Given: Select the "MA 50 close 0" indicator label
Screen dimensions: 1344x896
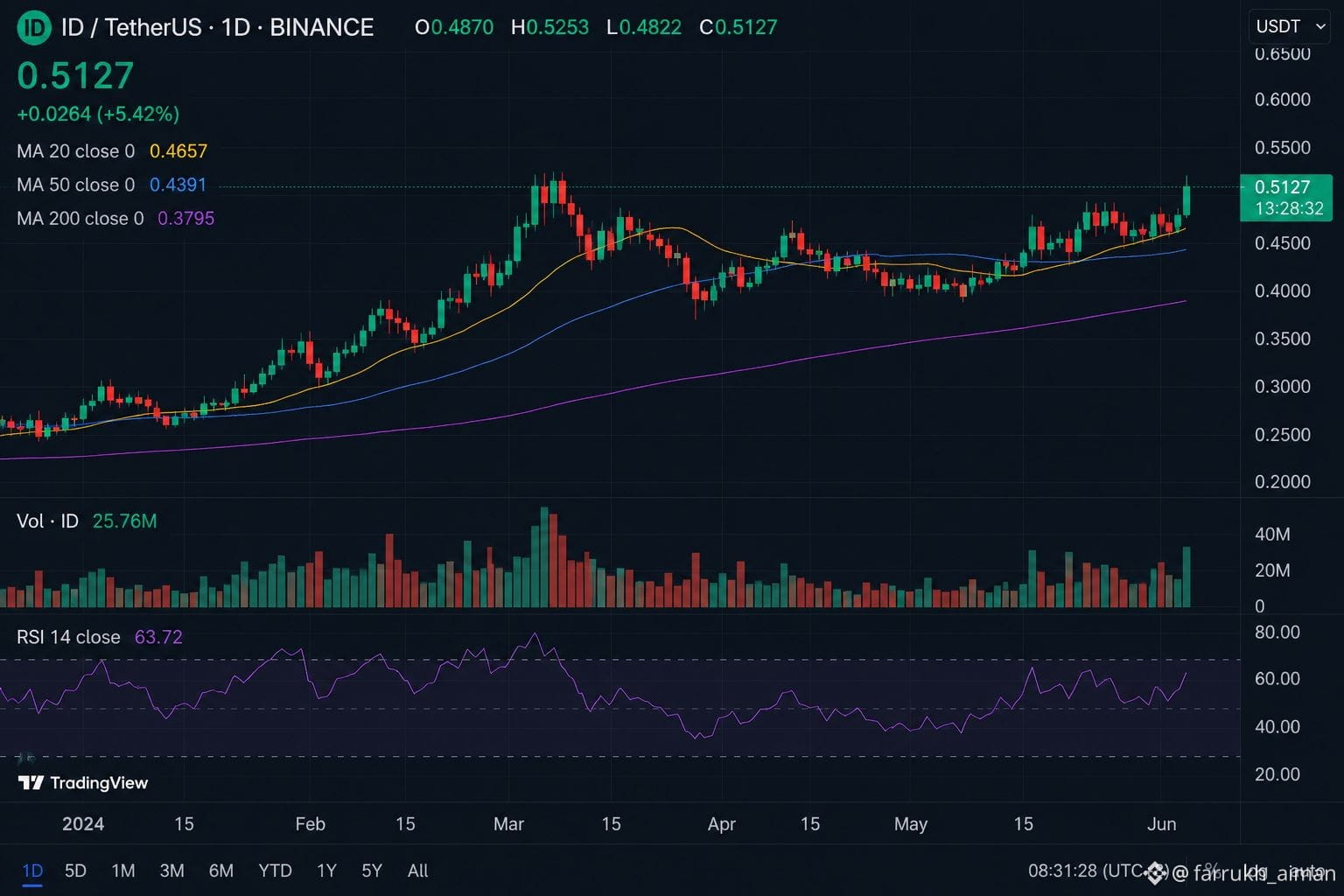Looking at the screenshot, I should click(76, 185).
